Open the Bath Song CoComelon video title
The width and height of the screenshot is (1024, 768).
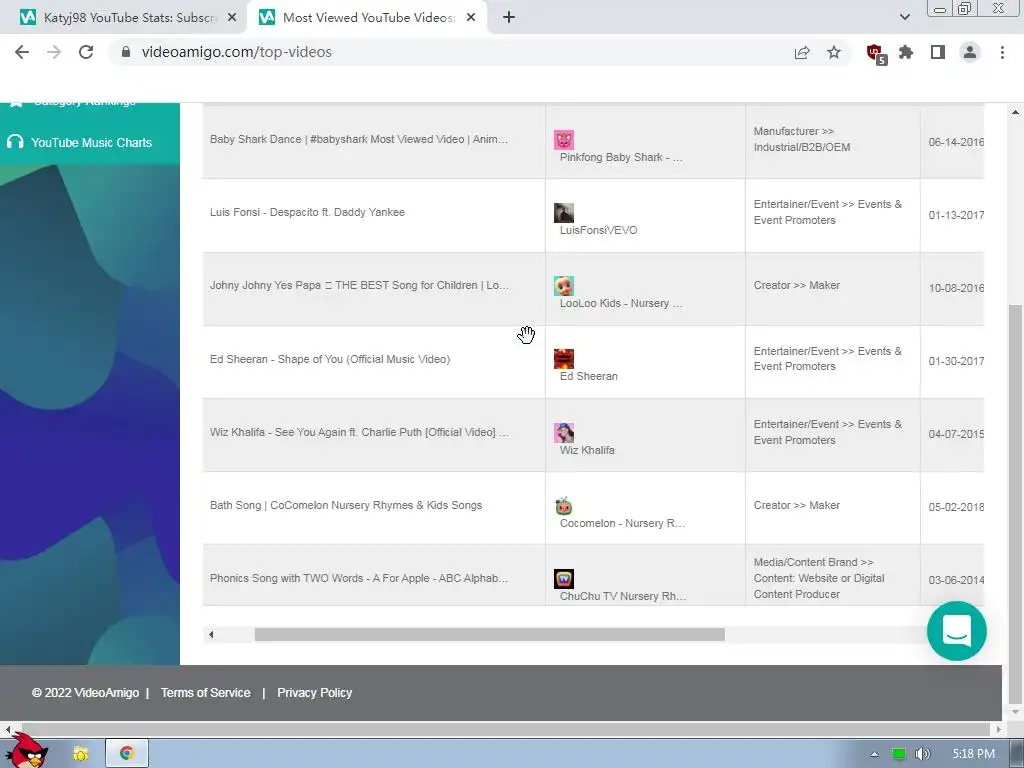(345, 505)
